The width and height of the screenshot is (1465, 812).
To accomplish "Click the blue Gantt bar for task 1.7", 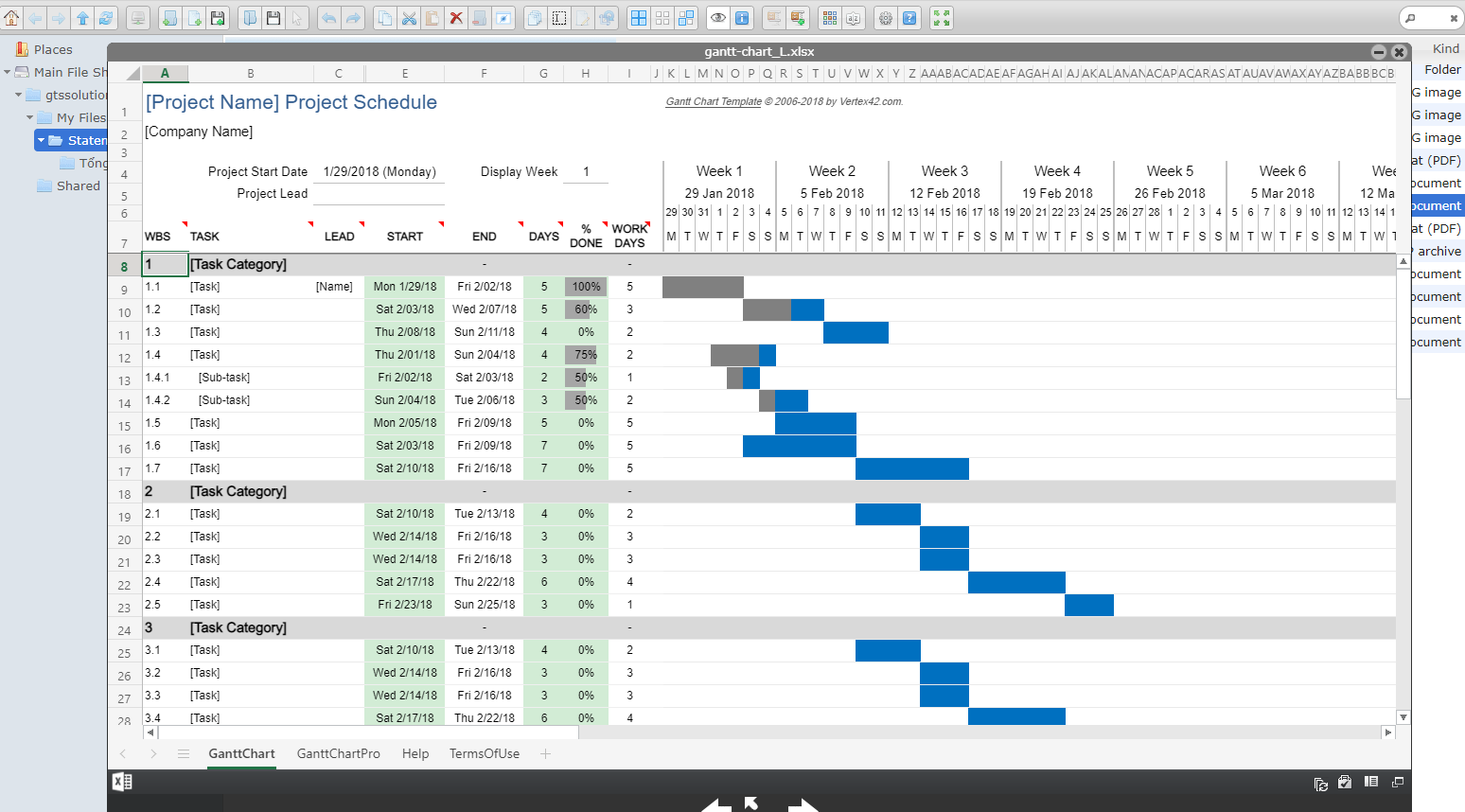I will click(x=912, y=468).
